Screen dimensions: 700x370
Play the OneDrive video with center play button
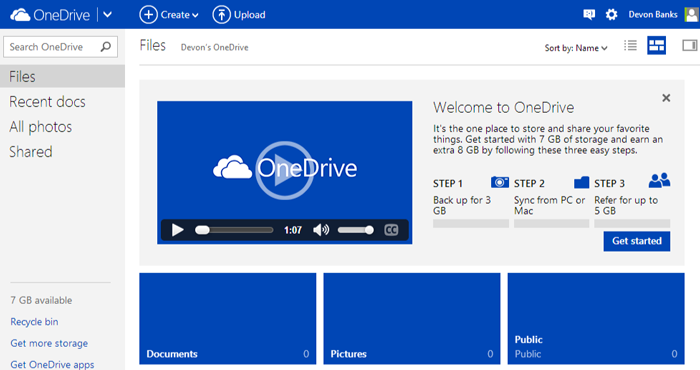(284, 170)
